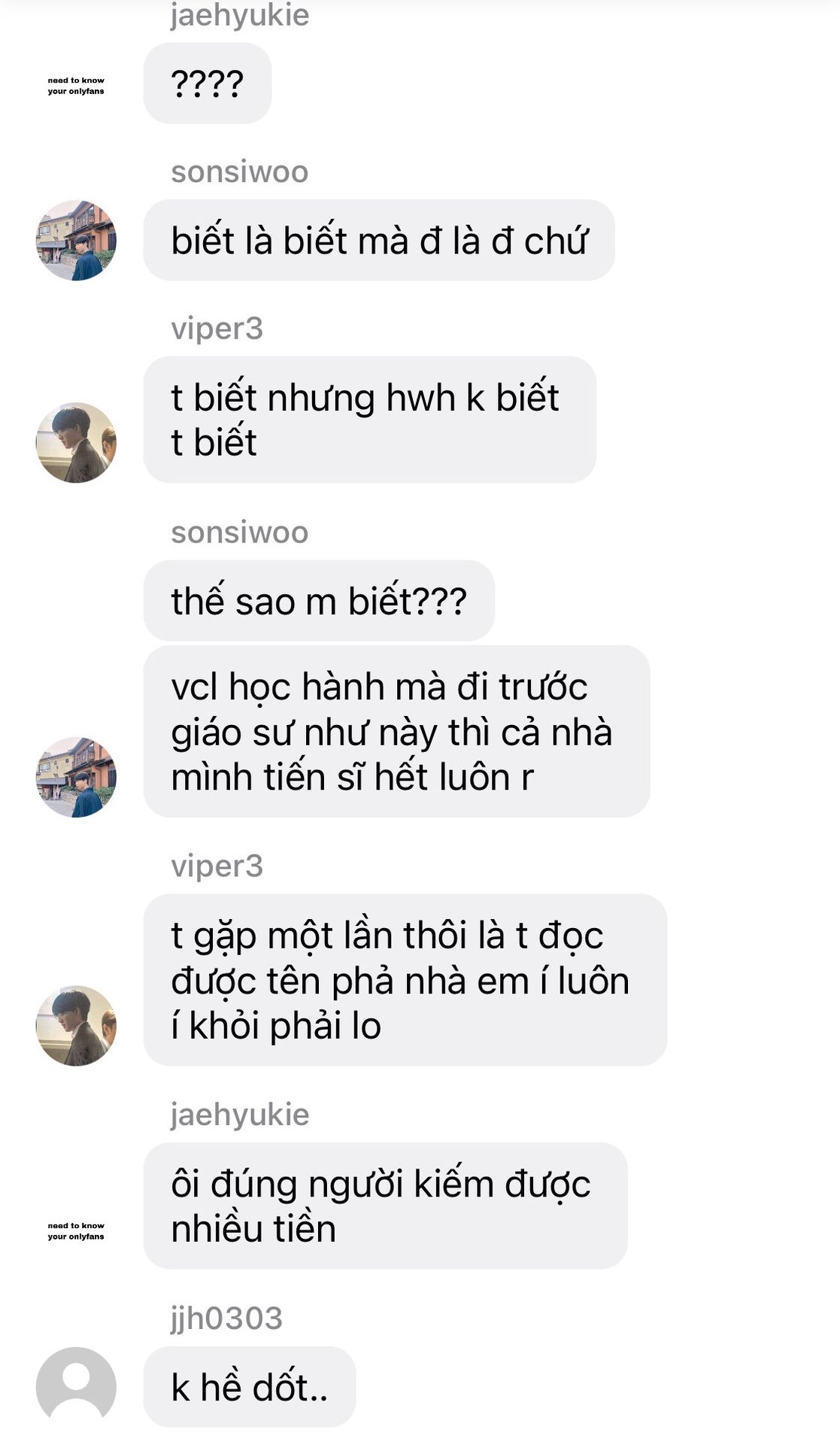Open the first viper3 username label
Screen dimensions: 840x1444
click(x=217, y=329)
